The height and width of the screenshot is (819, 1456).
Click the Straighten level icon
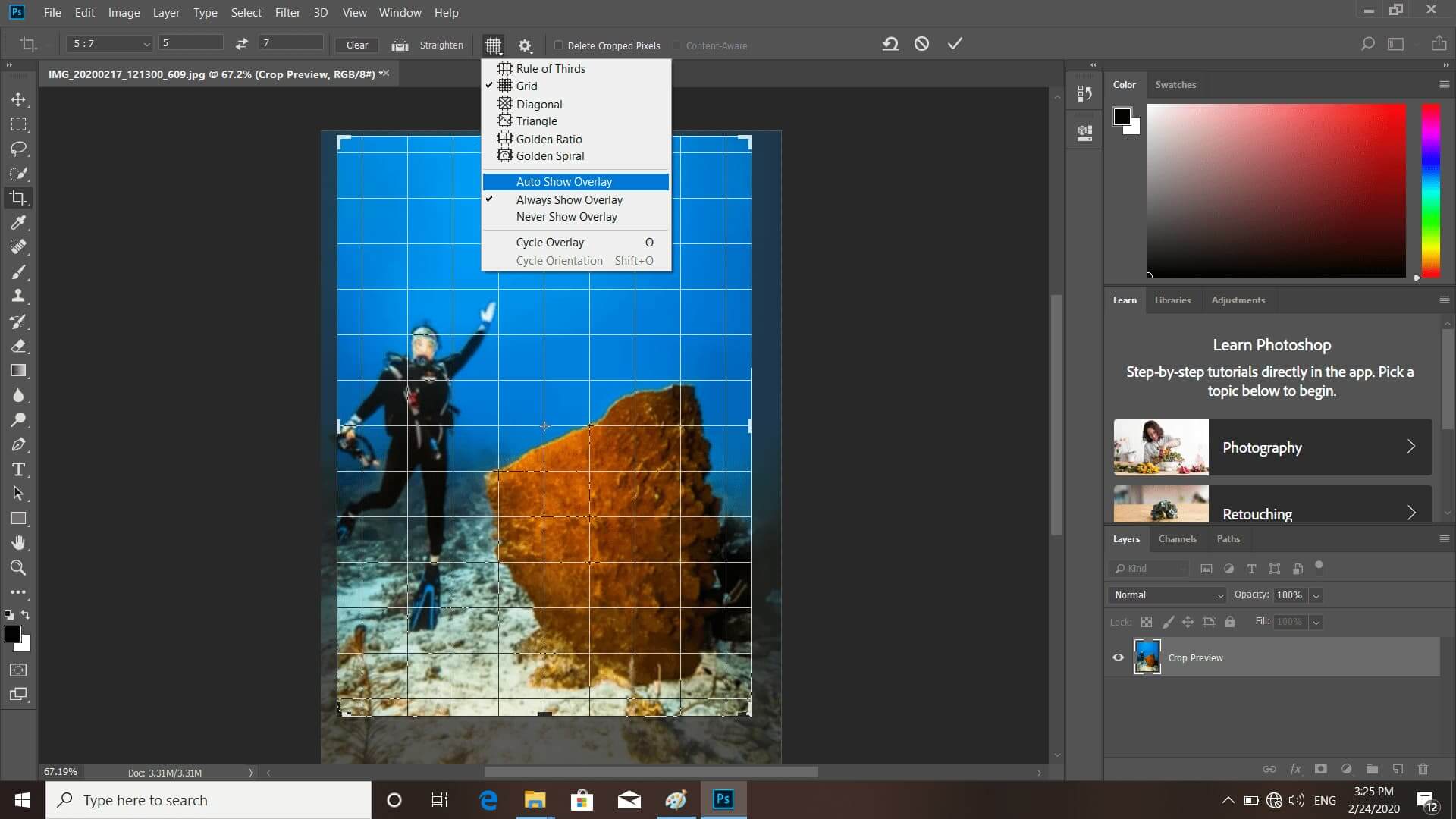(400, 45)
